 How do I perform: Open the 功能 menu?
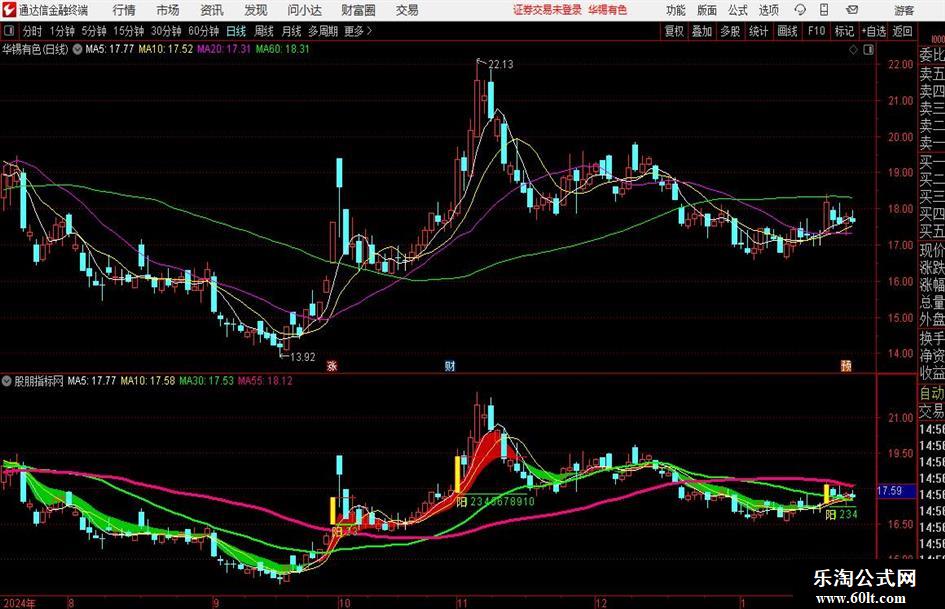676,10
